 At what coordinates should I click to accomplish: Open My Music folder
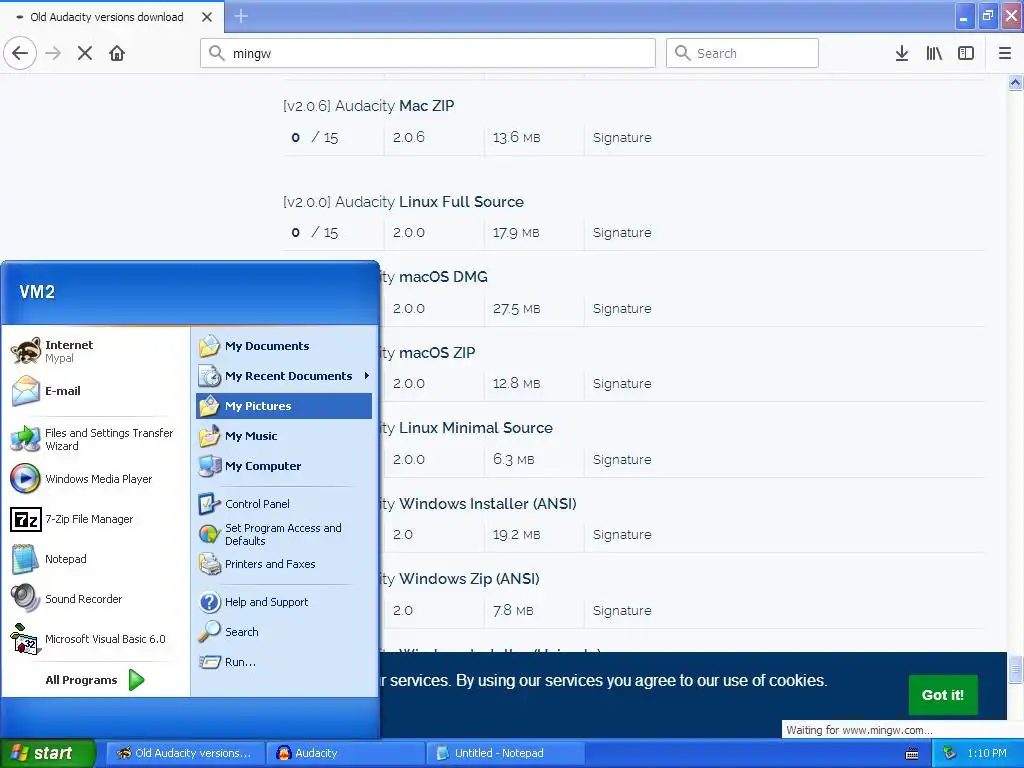(x=284, y=436)
